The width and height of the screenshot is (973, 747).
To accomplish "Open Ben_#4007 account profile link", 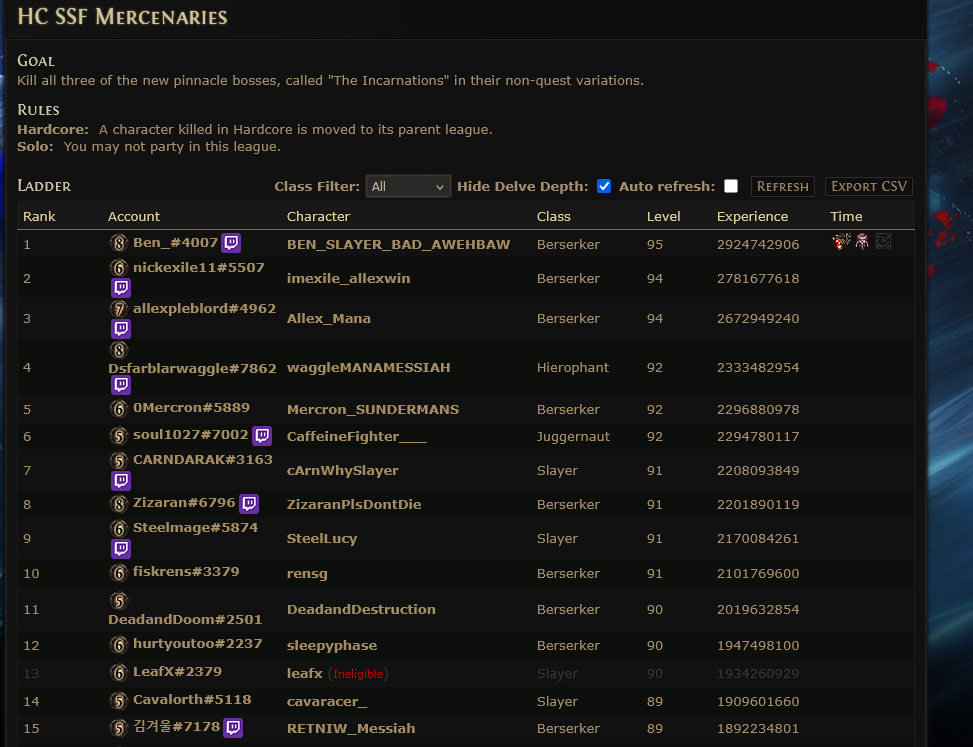I will [x=175, y=243].
